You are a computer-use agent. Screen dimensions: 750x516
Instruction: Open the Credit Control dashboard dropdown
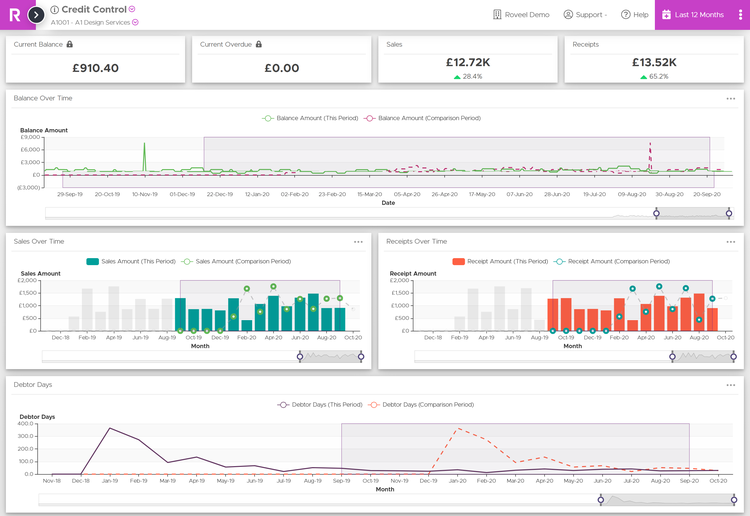pyautogui.click(x=132, y=9)
